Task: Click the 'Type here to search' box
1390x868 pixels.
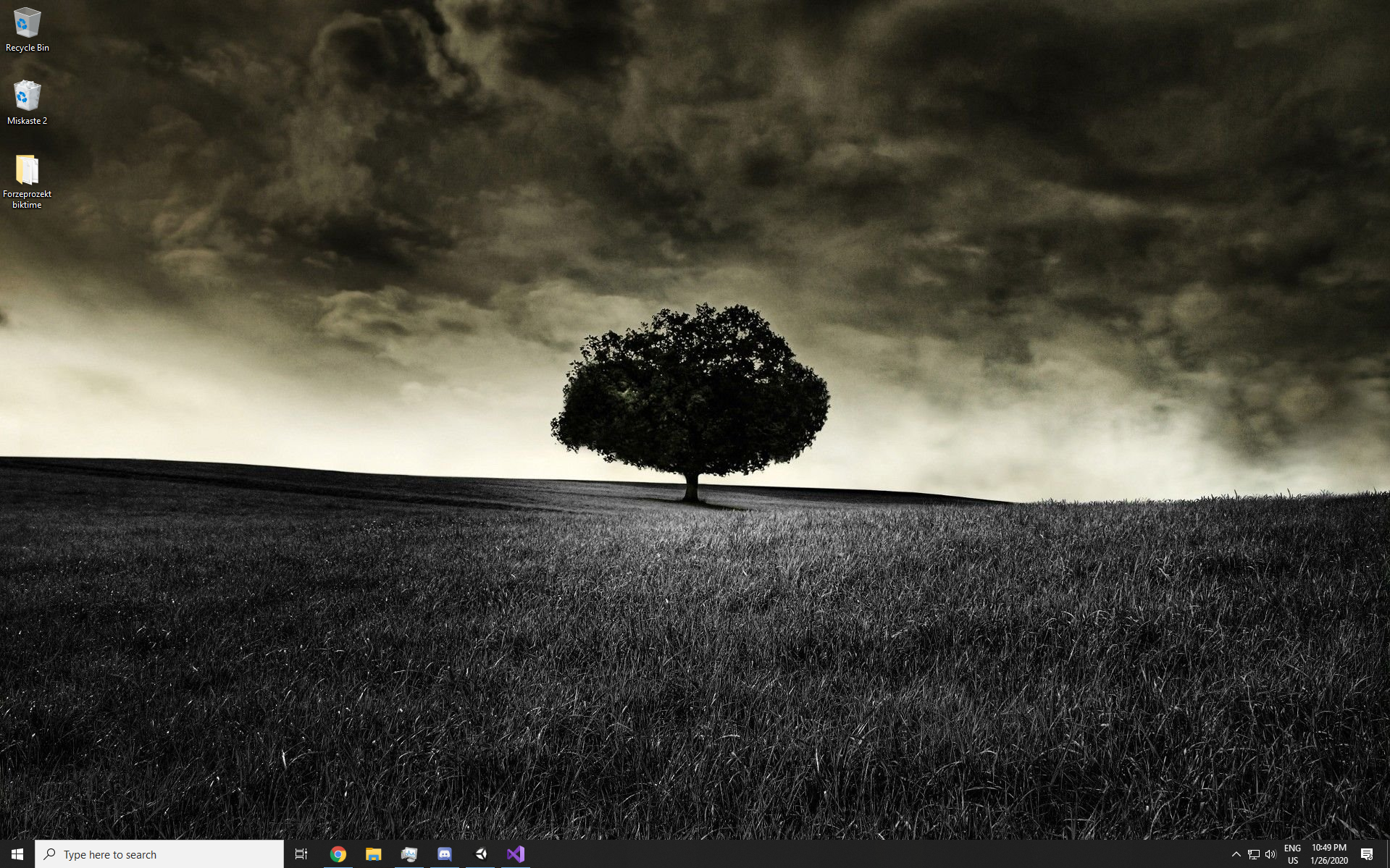Action: (159, 854)
